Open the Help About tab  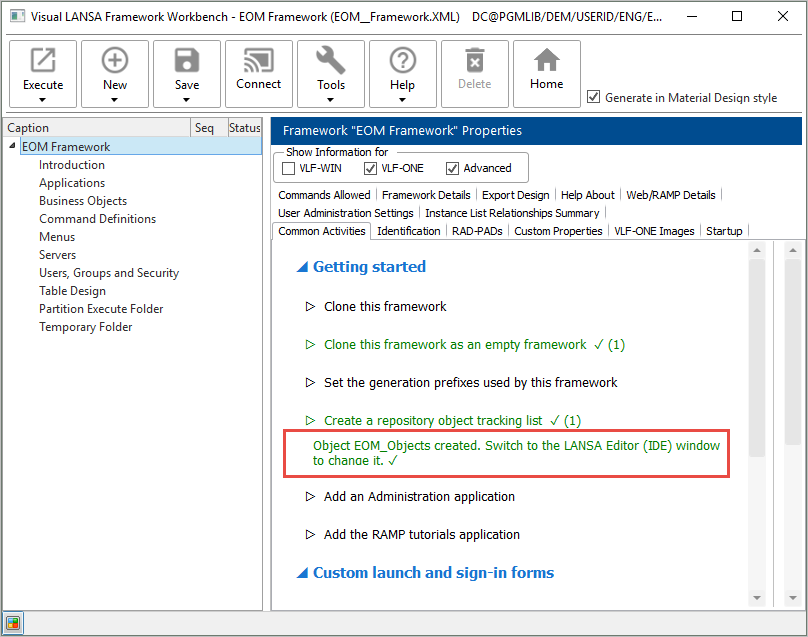coord(587,195)
